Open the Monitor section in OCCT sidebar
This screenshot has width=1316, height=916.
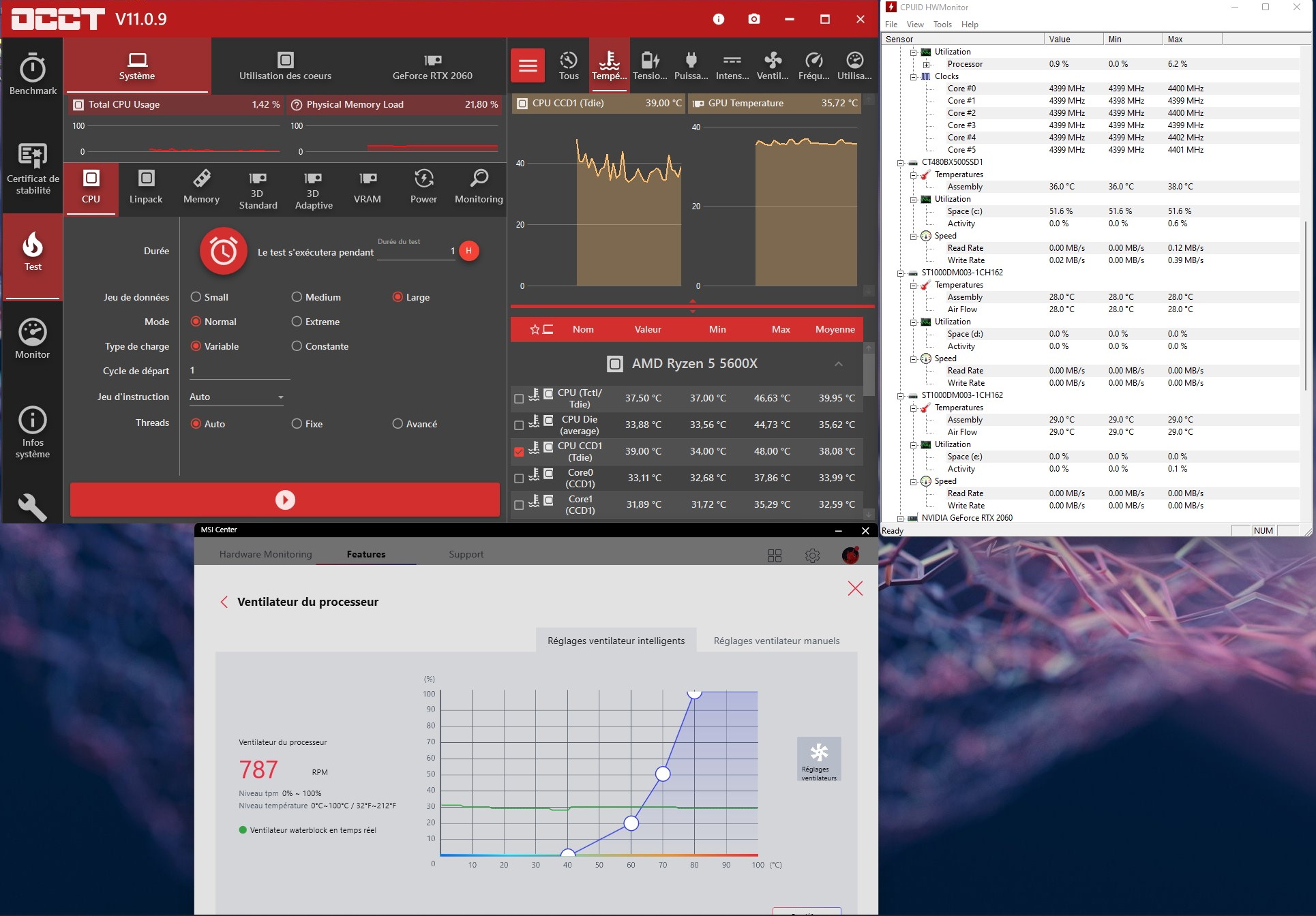33,339
